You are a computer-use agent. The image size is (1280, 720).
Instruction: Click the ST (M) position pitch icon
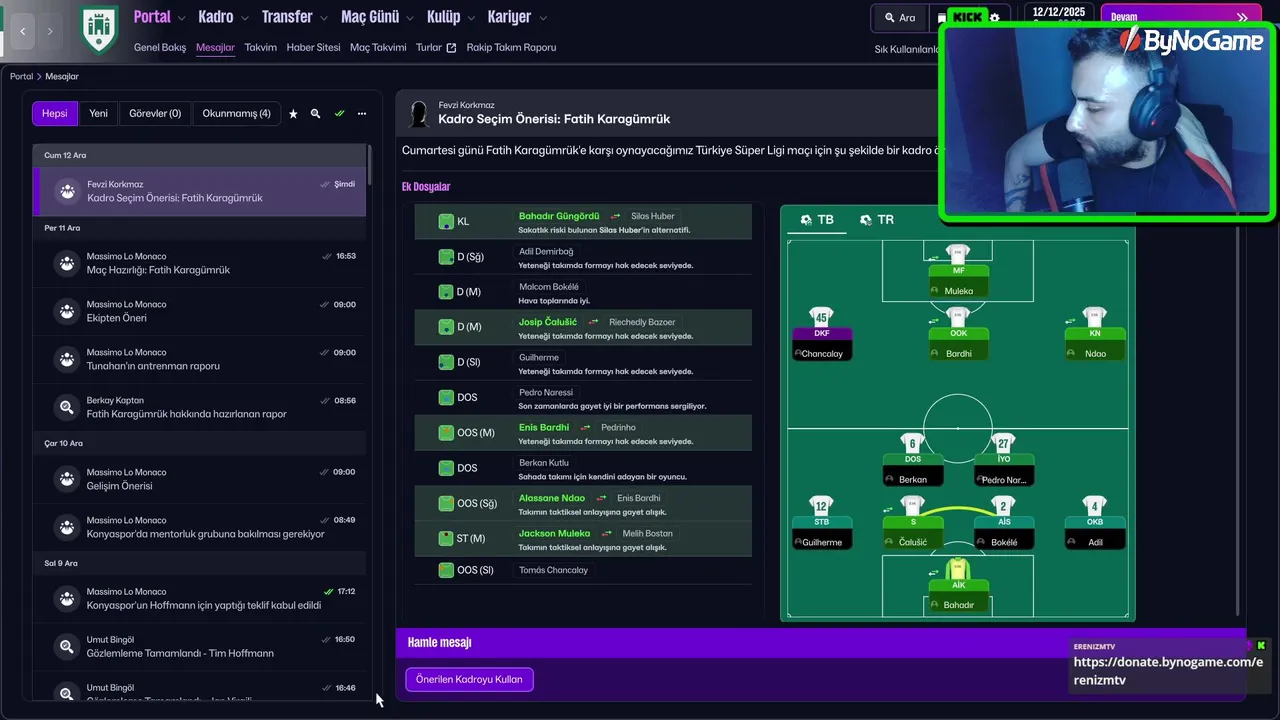tap(446, 538)
